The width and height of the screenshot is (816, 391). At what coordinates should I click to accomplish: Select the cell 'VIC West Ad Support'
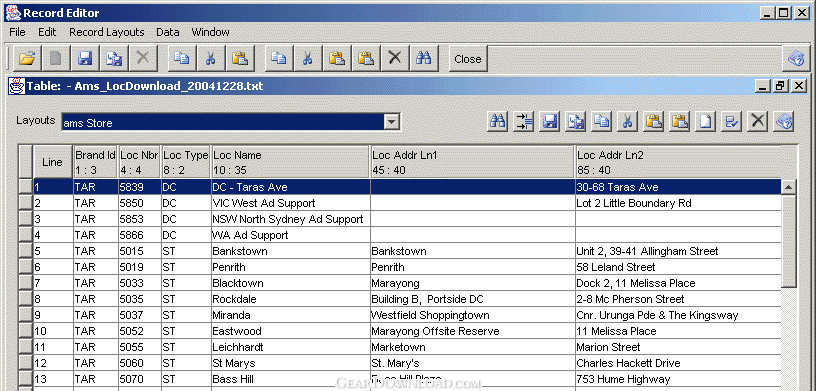click(290, 203)
